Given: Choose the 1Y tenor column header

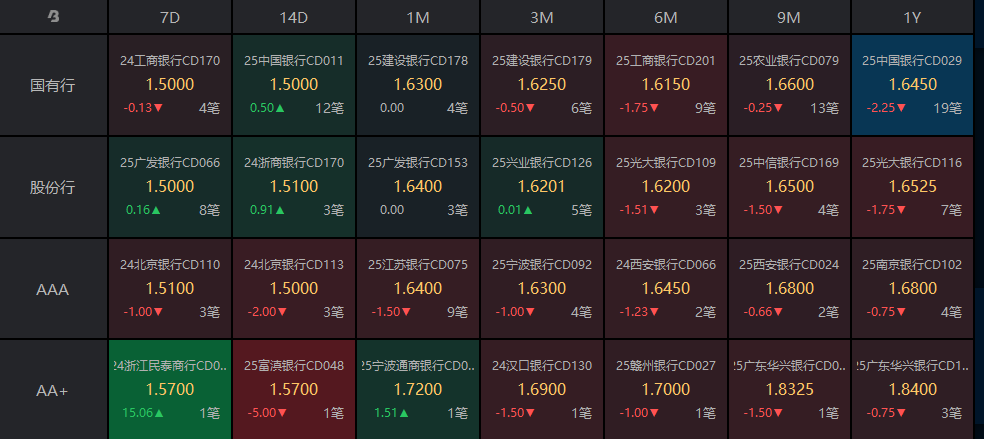Looking at the screenshot, I should pyautogui.click(x=911, y=17).
